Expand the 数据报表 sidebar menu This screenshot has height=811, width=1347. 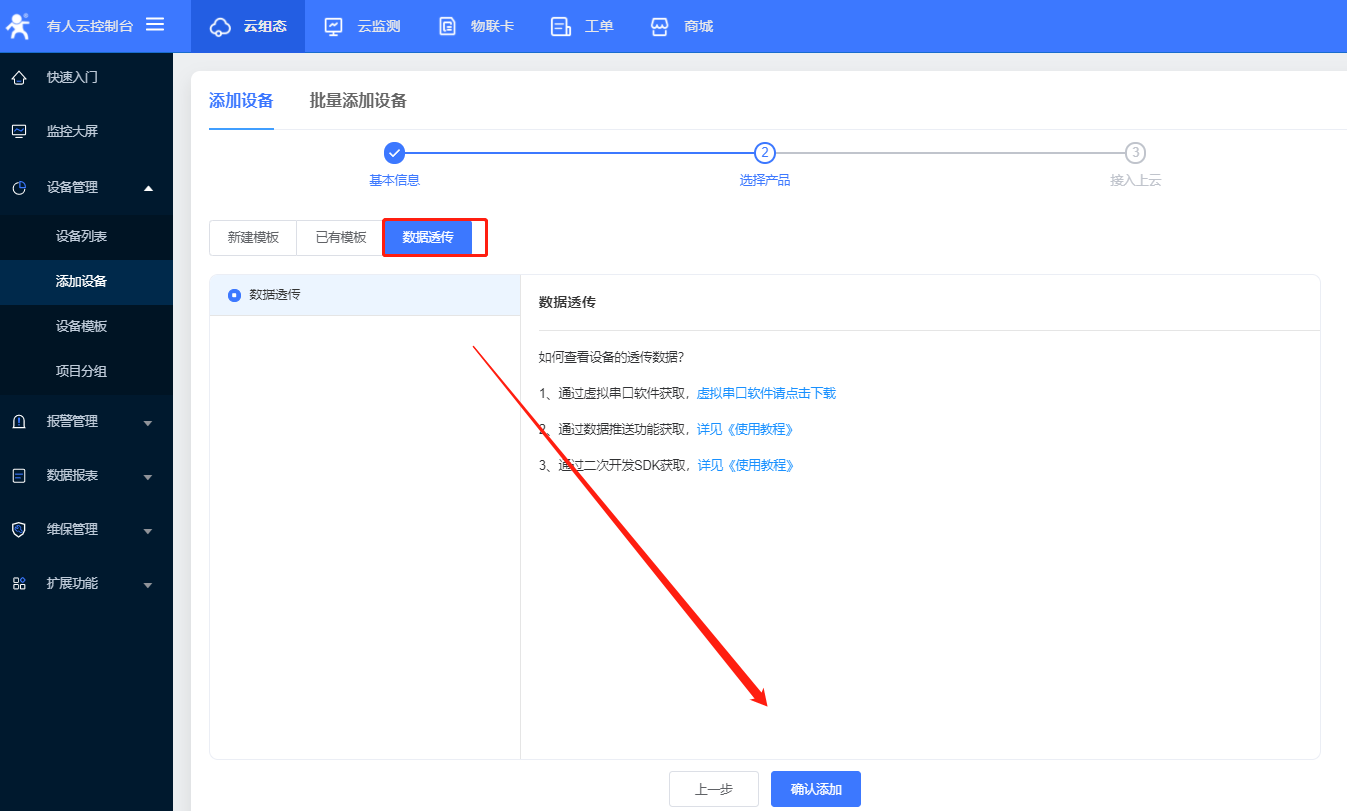click(x=148, y=477)
